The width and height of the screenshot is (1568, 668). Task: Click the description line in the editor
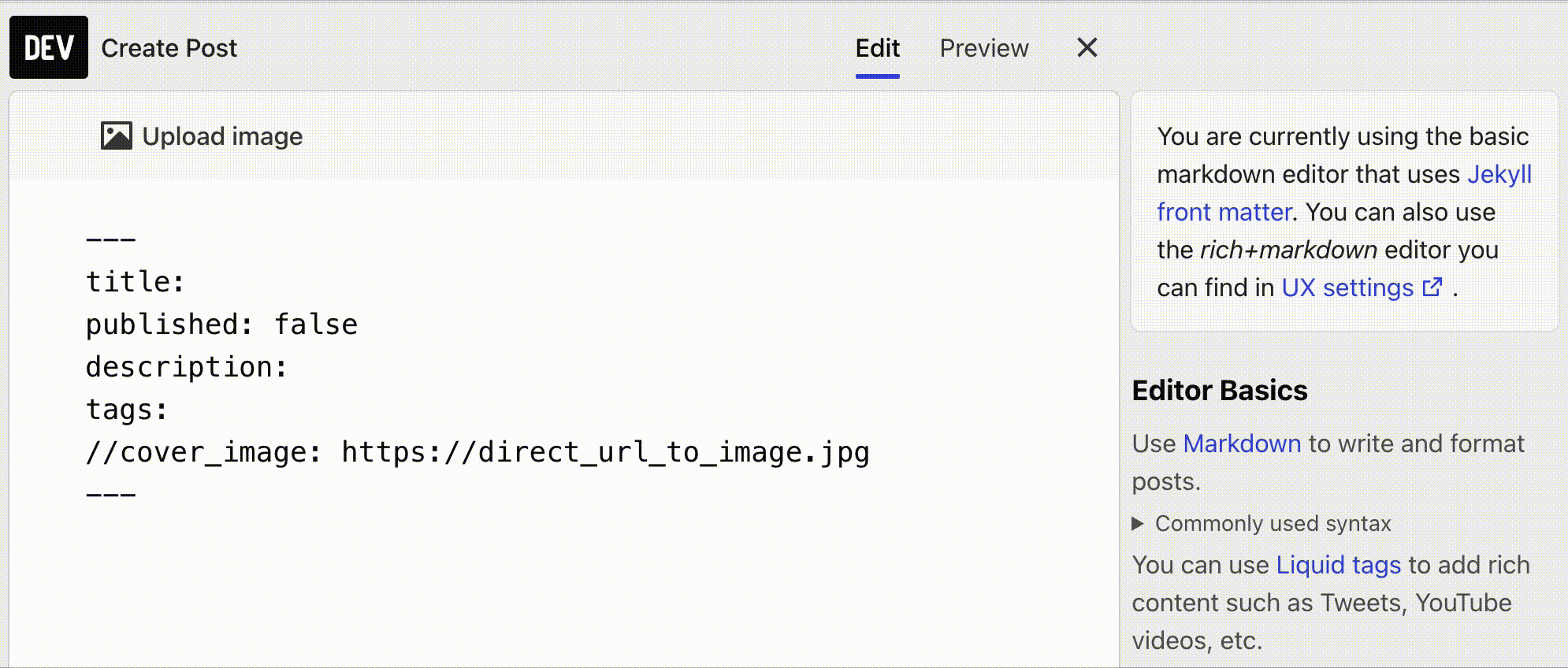click(x=187, y=366)
